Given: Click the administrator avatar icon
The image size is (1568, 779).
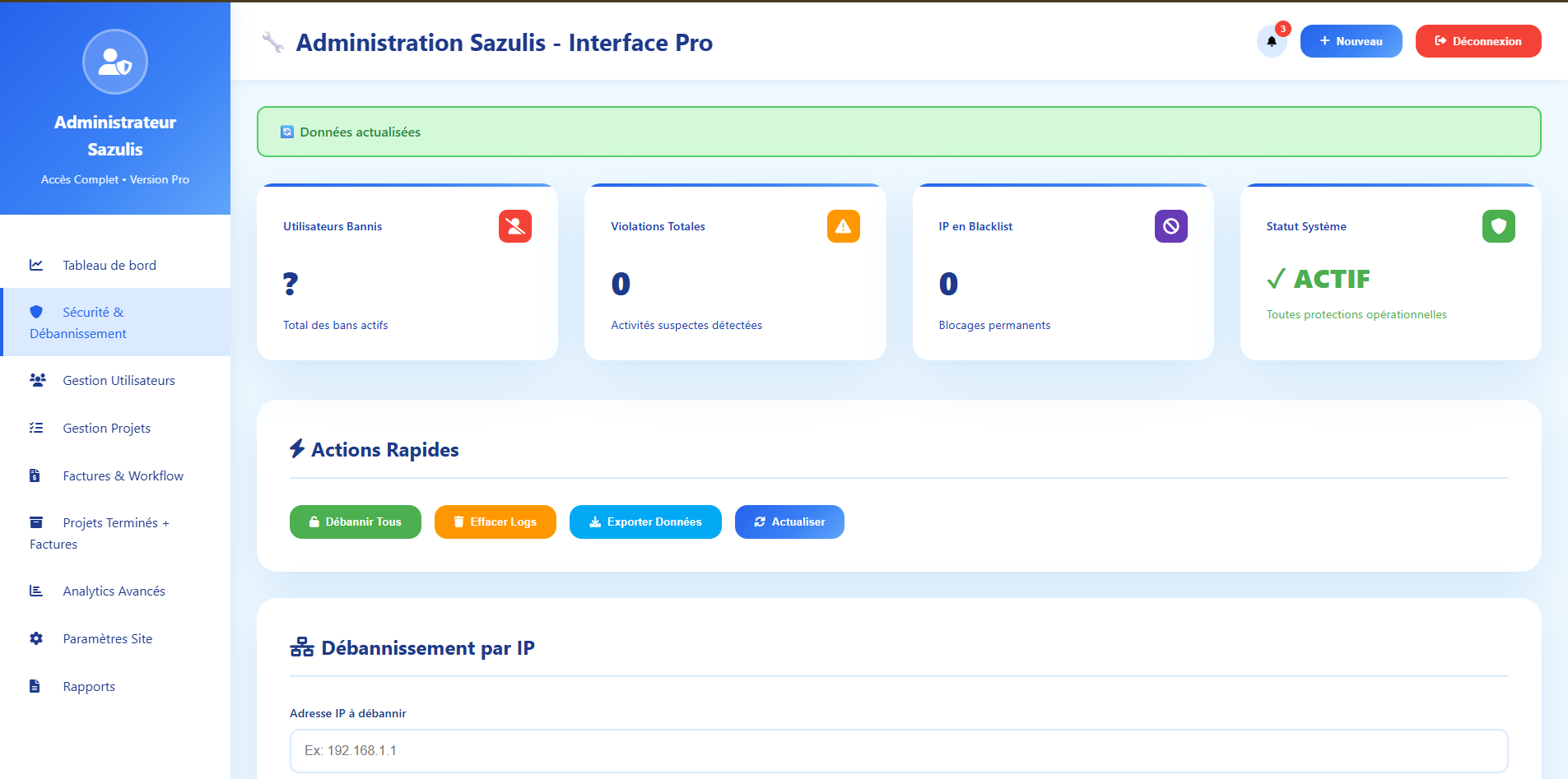Looking at the screenshot, I should (x=115, y=62).
